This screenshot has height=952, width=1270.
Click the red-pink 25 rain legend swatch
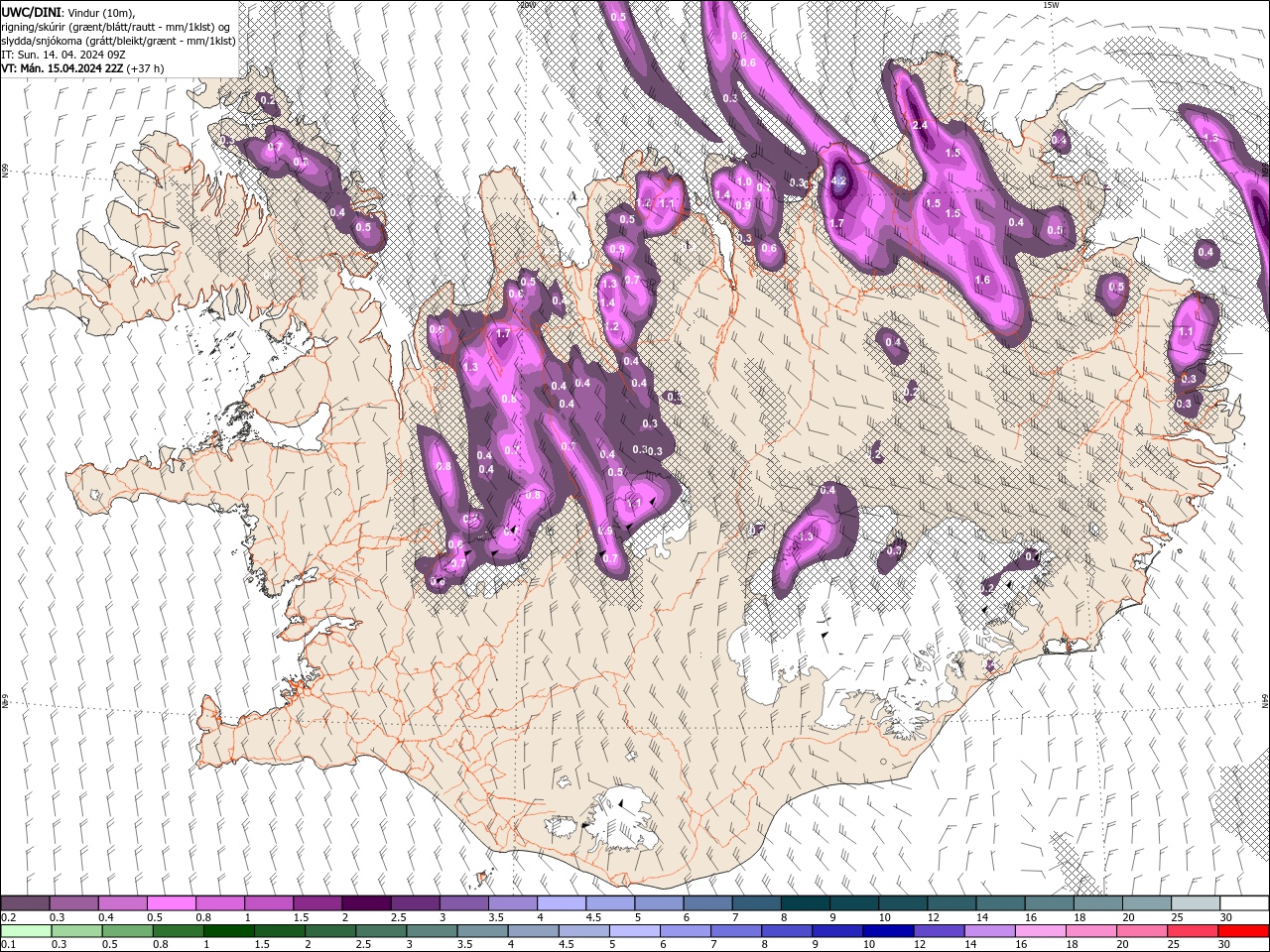(1194, 931)
